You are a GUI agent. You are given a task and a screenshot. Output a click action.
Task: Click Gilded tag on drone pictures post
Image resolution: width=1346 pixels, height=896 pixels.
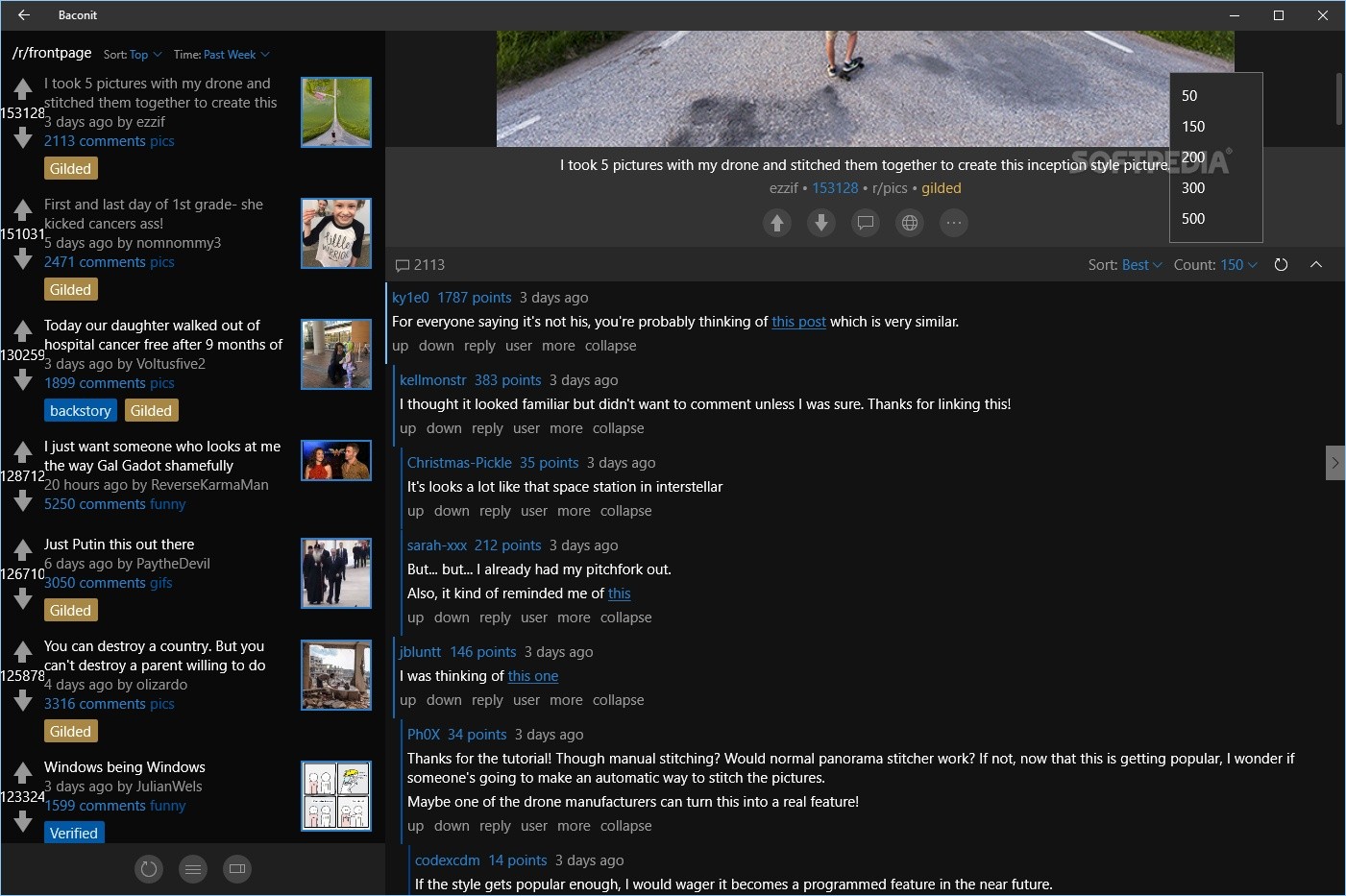(70, 169)
